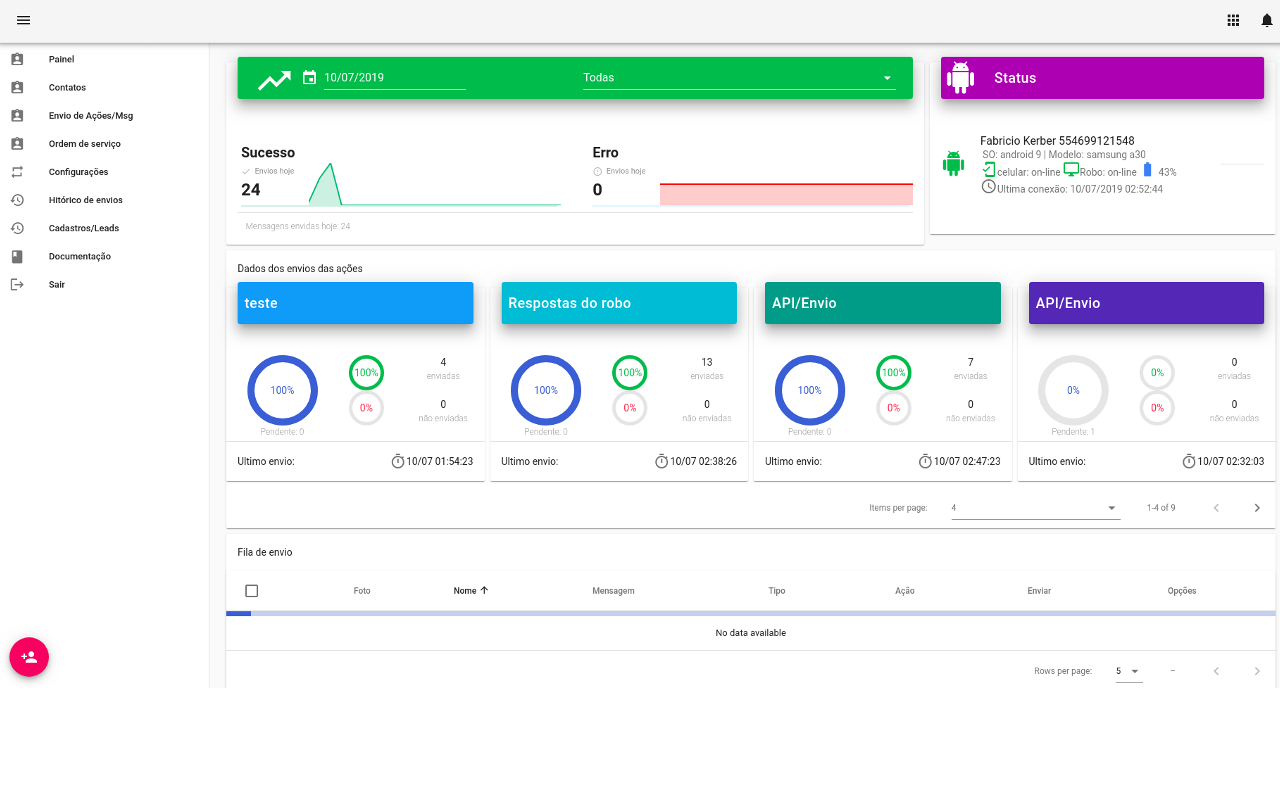Click large 0% progress ring on purple API/Envio

(x=1073, y=390)
